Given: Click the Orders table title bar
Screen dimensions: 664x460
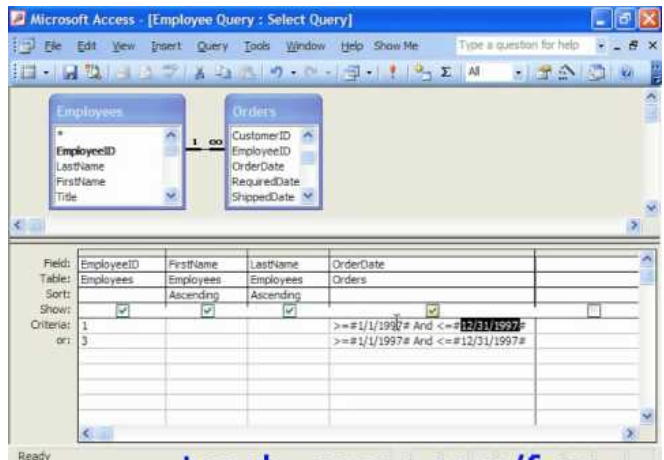Looking at the screenshot, I should [274, 111].
